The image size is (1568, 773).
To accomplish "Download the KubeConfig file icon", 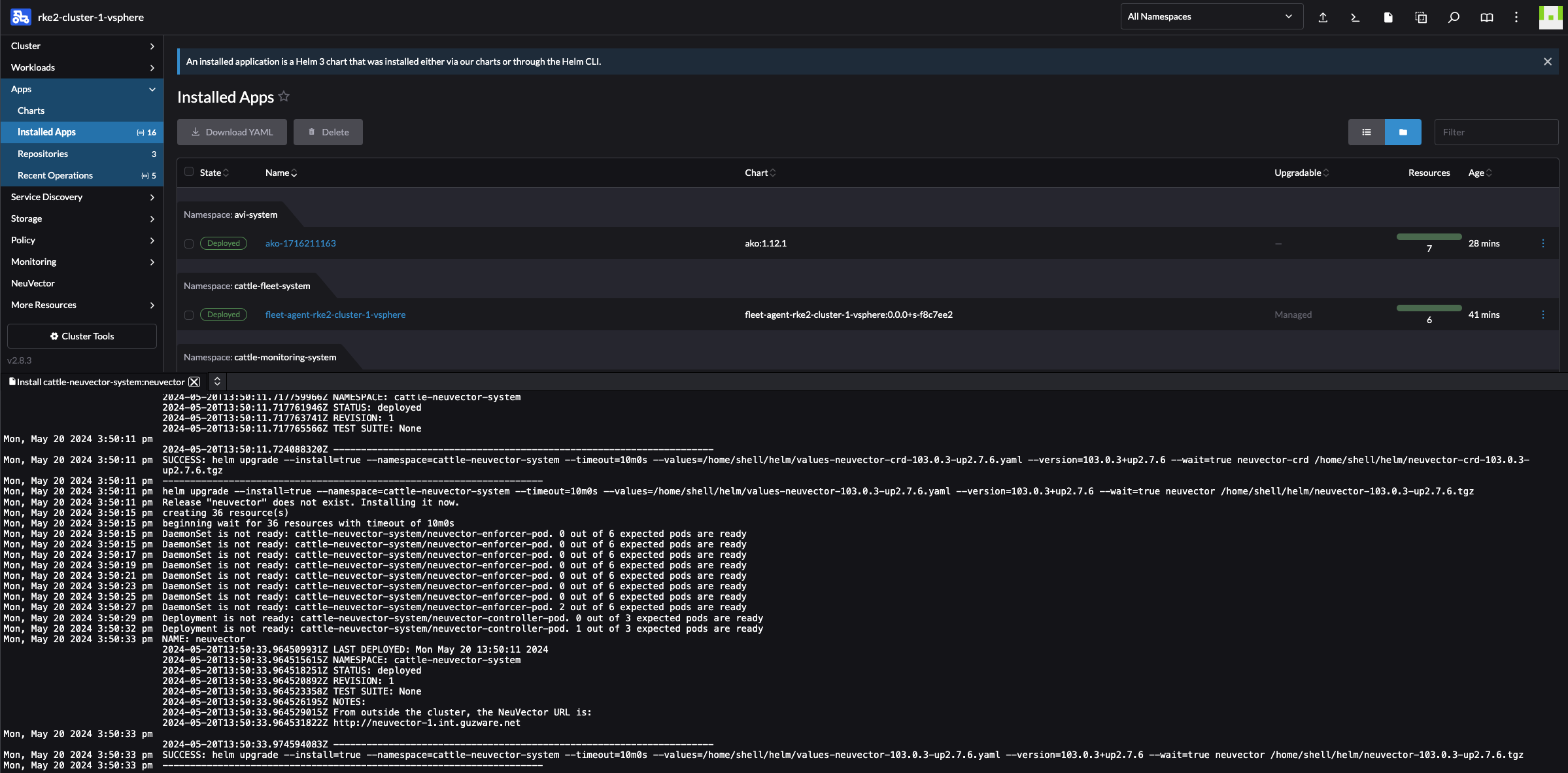I will click(x=1388, y=17).
